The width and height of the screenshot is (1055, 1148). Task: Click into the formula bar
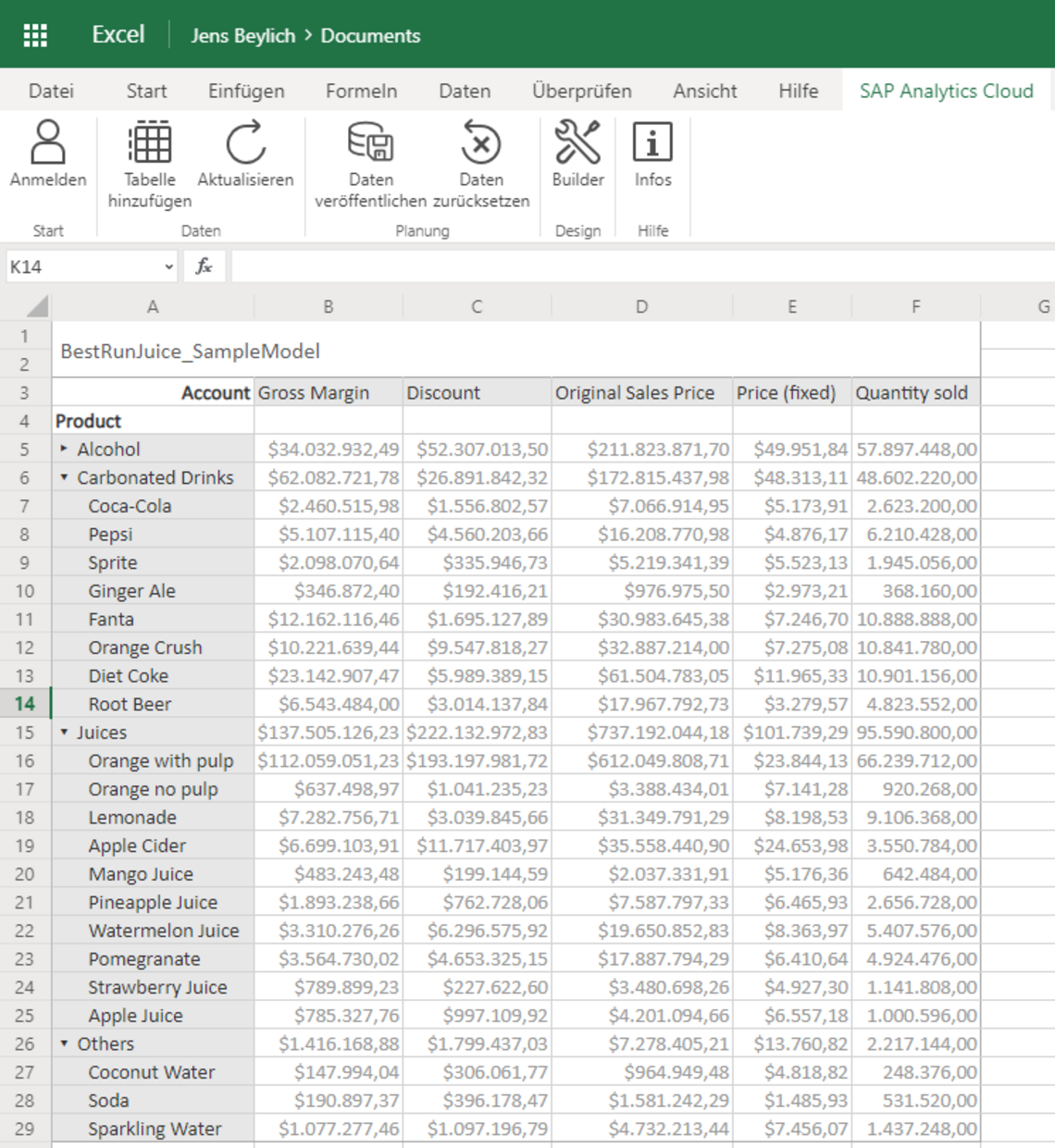tap(642, 266)
